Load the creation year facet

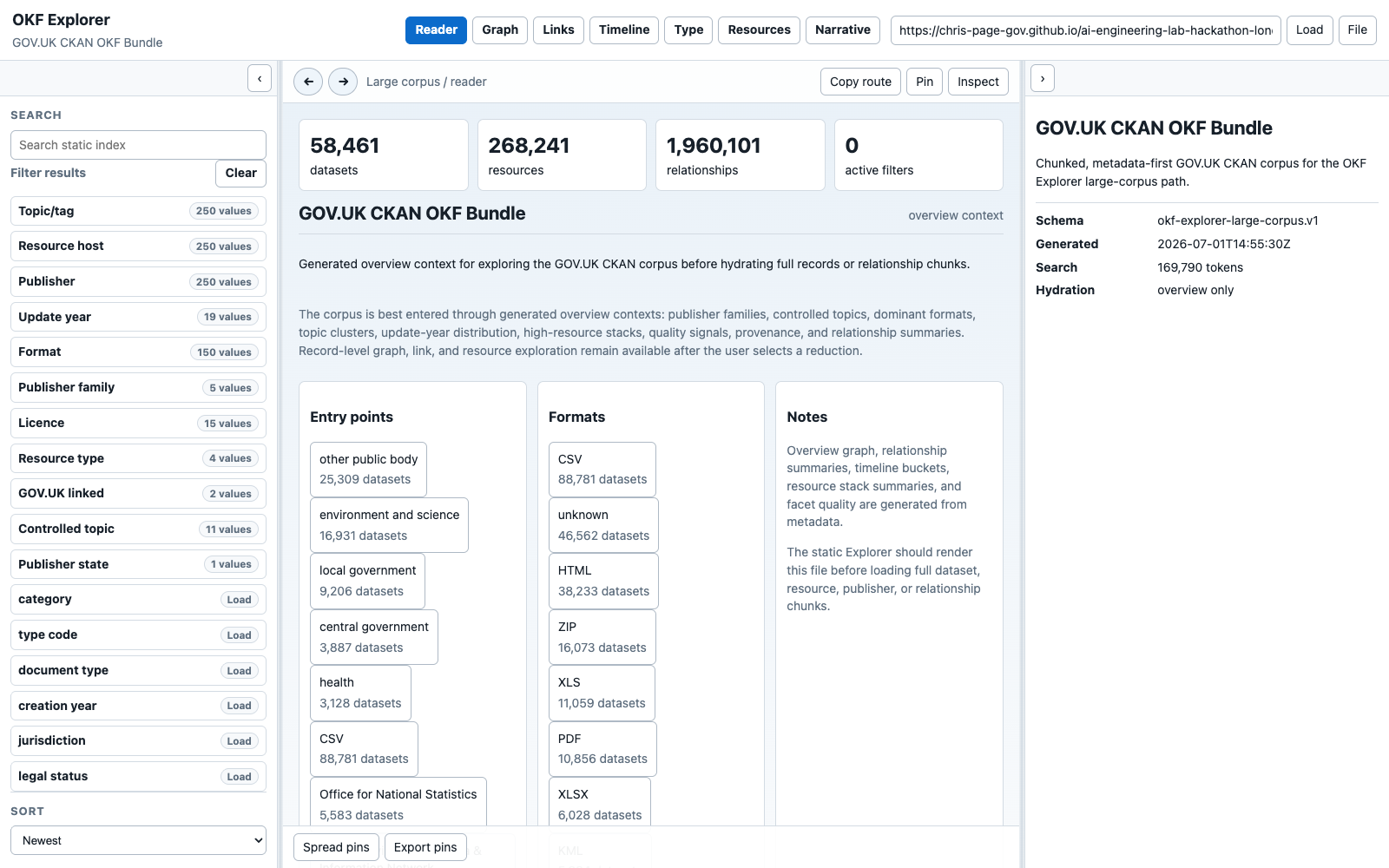239,706
